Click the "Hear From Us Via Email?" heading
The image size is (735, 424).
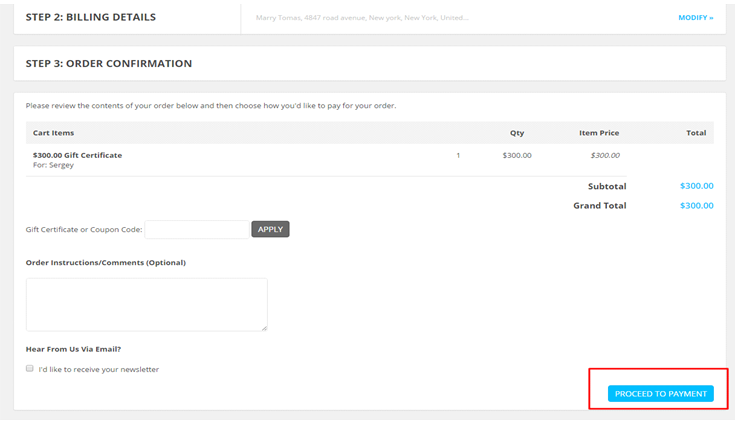(x=73, y=349)
